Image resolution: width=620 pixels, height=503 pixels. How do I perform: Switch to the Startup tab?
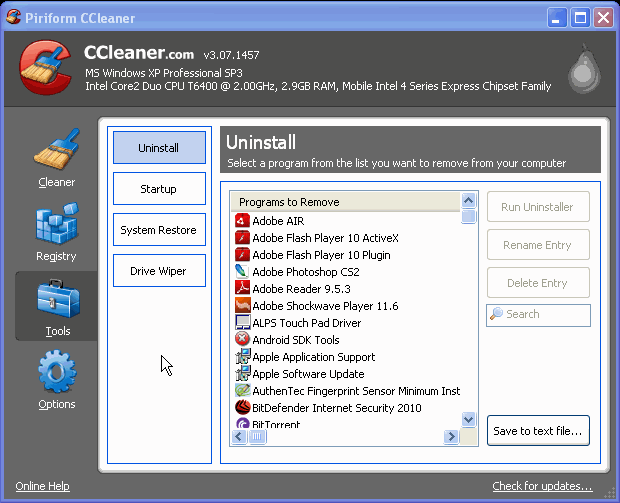pos(159,189)
